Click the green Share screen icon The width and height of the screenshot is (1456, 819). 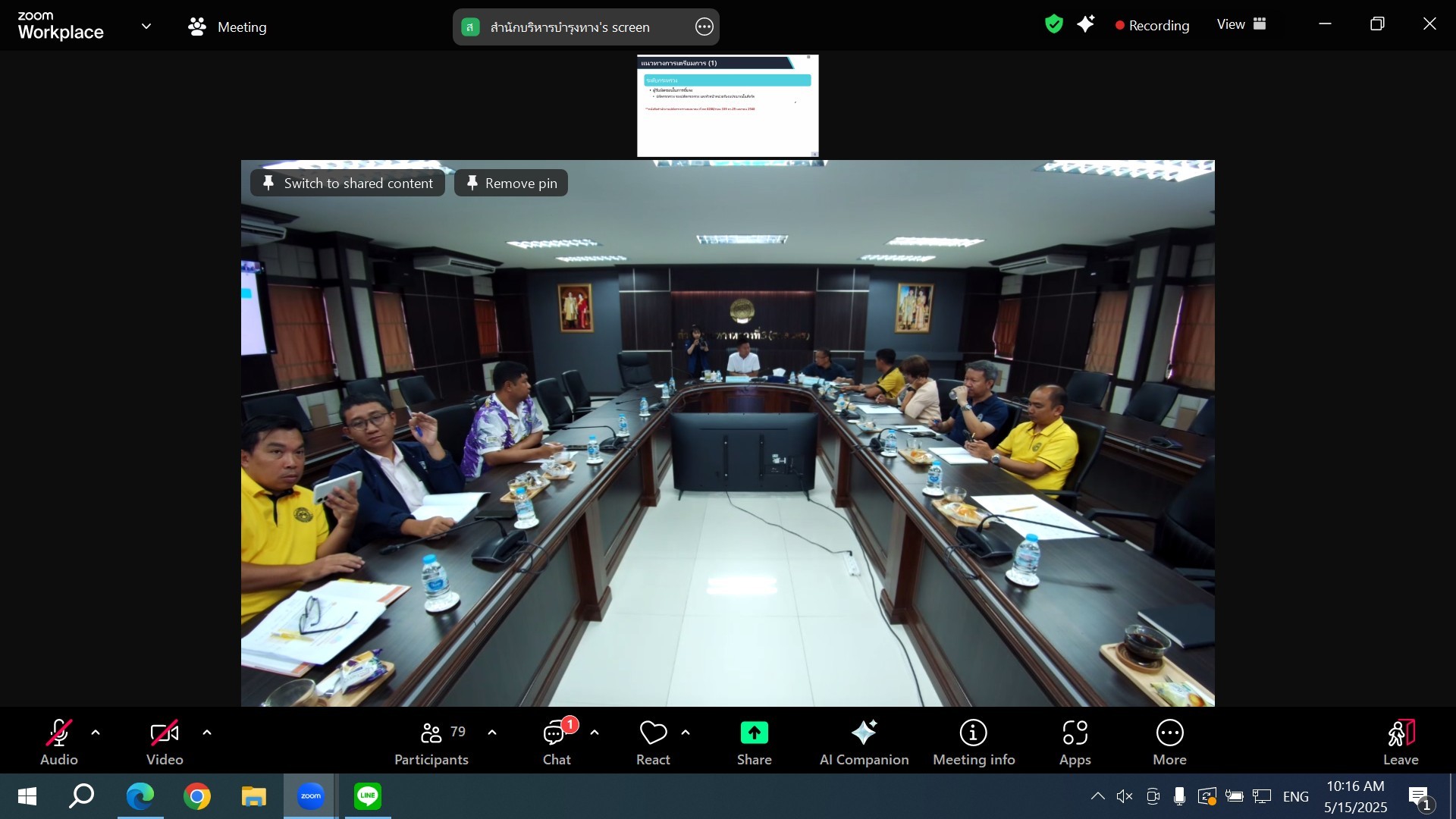(x=754, y=733)
